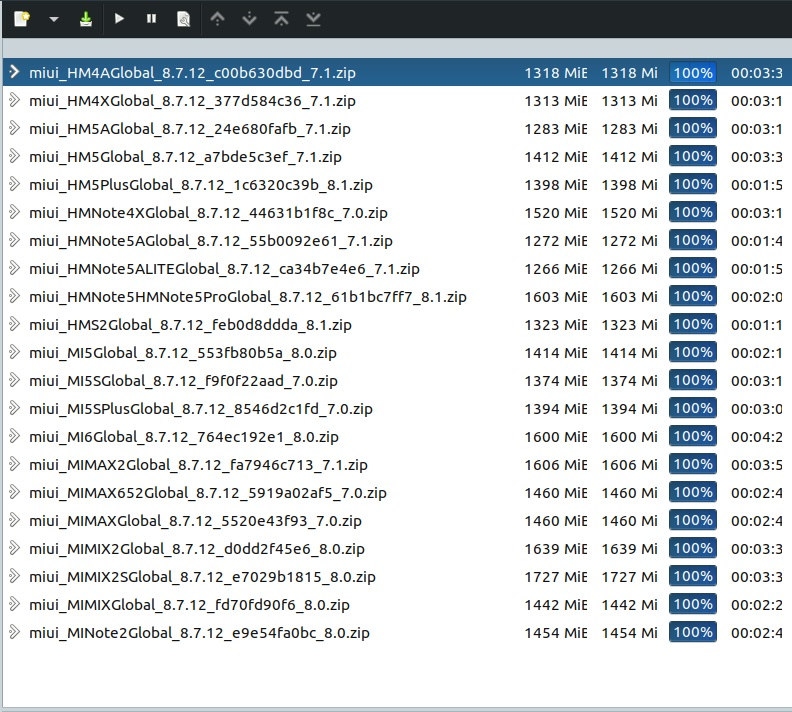Click the 100% progress bar of miui_MIMAX2Global
The height and width of the screenshot is (712, 792).
(692, 465)
